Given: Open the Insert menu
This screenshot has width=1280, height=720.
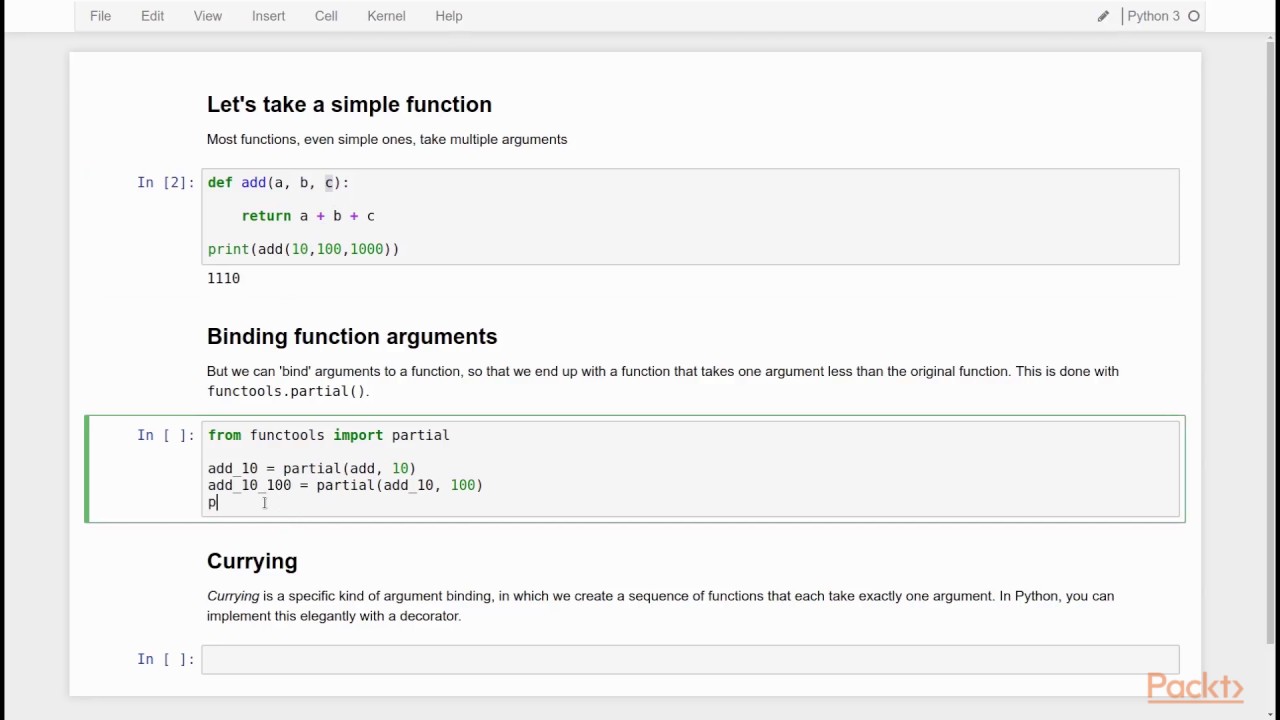Looking at the screenshot, I should pos(268,16).
